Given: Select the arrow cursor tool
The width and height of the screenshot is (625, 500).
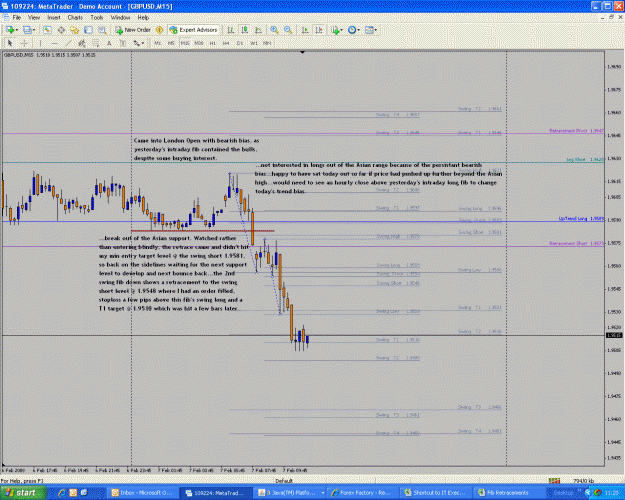Looking at the screenshot, I should coord(10,43).
